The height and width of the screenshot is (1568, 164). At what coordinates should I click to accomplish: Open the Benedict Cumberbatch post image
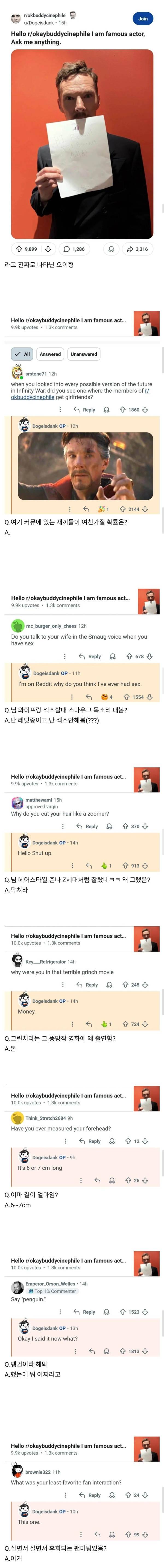pyautogui.click(x=82, y=140)
